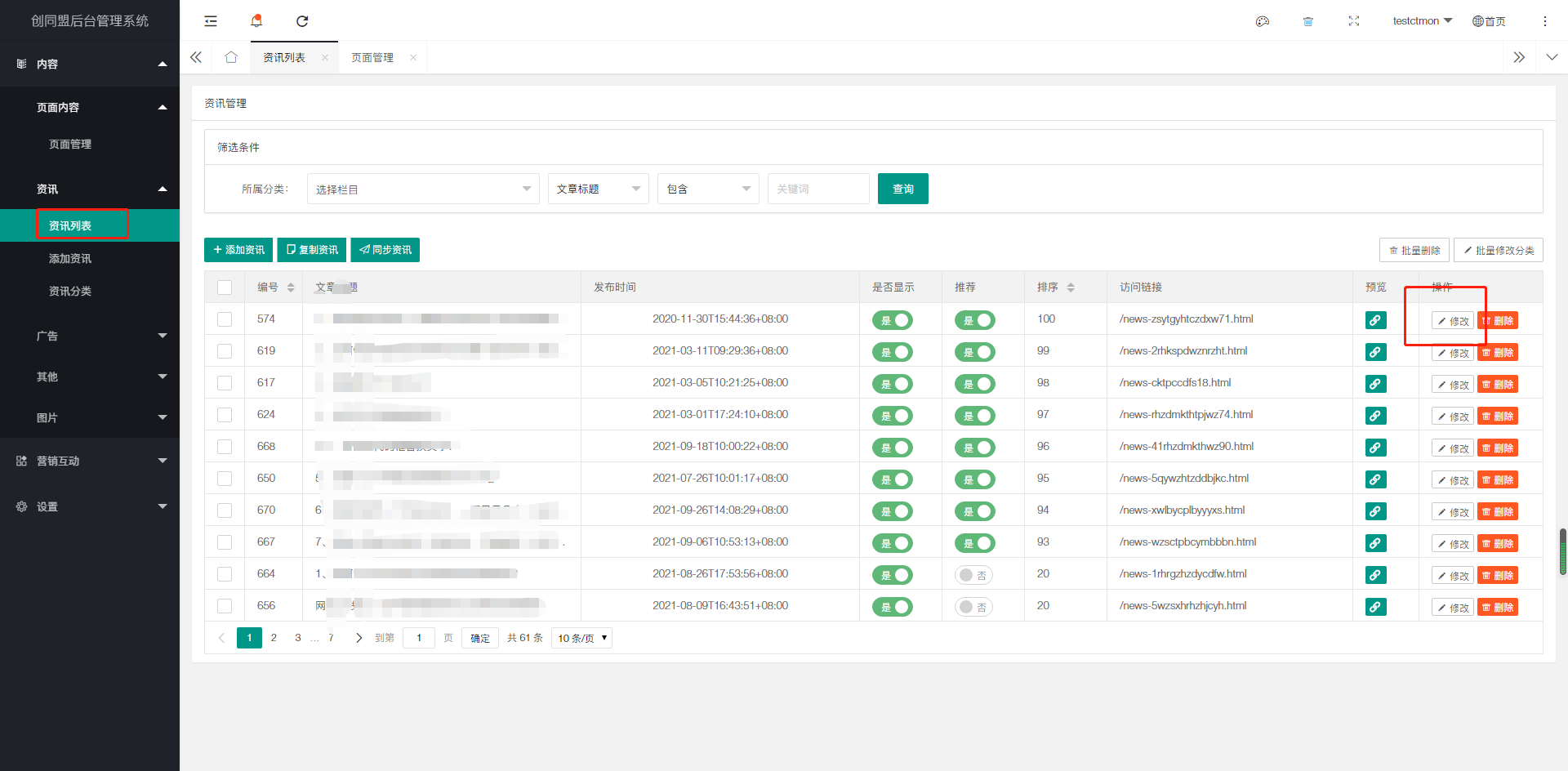Check the select-all checkbox in table header
This screenshot has height=771, width=1568.
click(x=225, y=287)
